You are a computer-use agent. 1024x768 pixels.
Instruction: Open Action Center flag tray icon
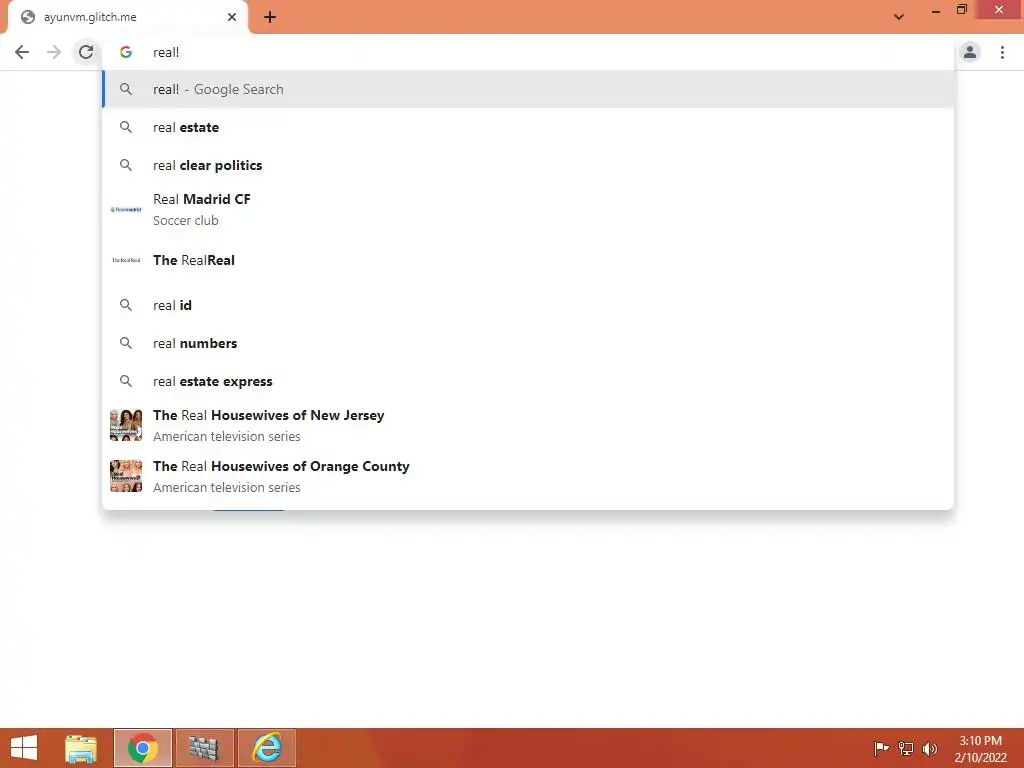(881, 748)
